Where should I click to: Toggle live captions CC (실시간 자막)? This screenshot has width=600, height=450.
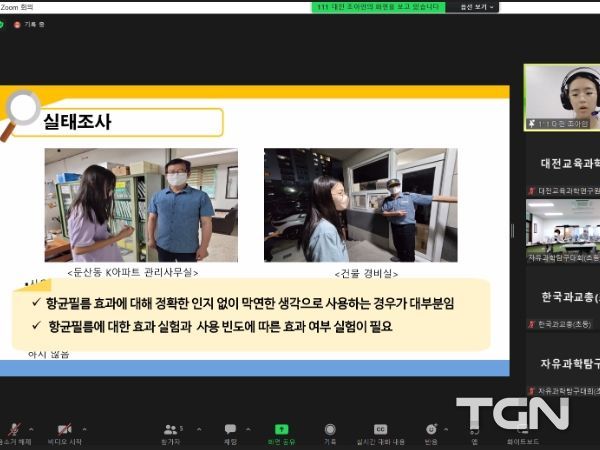(380, 434)
